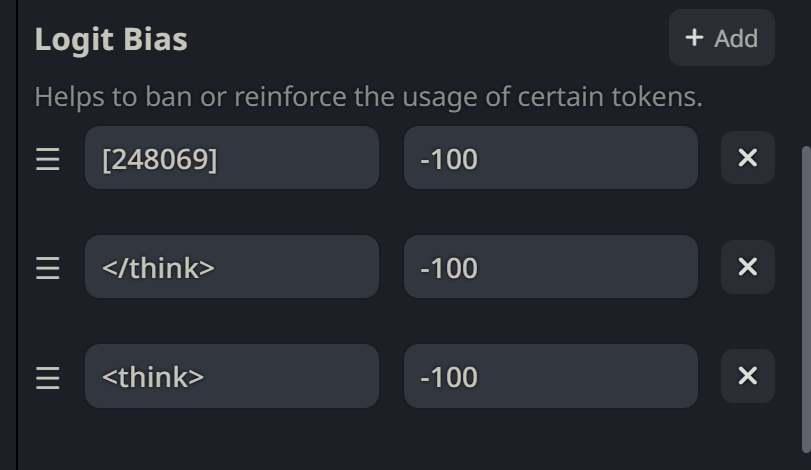Select the -100 value for [248069]
This screenshot has width=811, height=470.
pyautogui.click(x=550, y=158)
